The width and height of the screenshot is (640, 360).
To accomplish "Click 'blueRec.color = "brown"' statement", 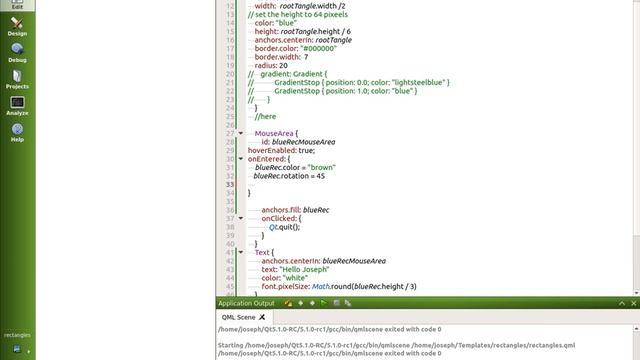I will click(x=295, y=167).
